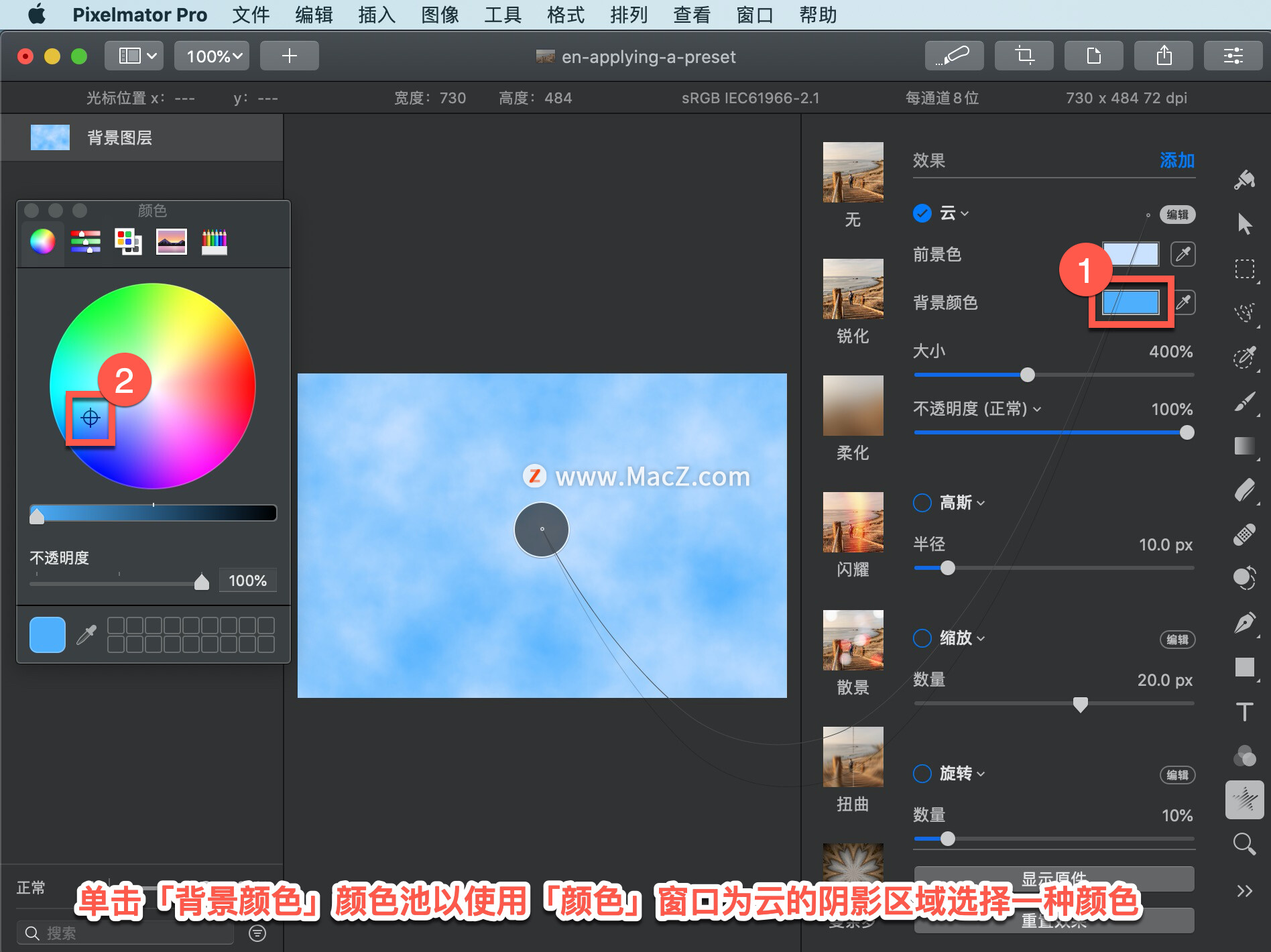Select the Repair bandage tool

point(1245,534)
